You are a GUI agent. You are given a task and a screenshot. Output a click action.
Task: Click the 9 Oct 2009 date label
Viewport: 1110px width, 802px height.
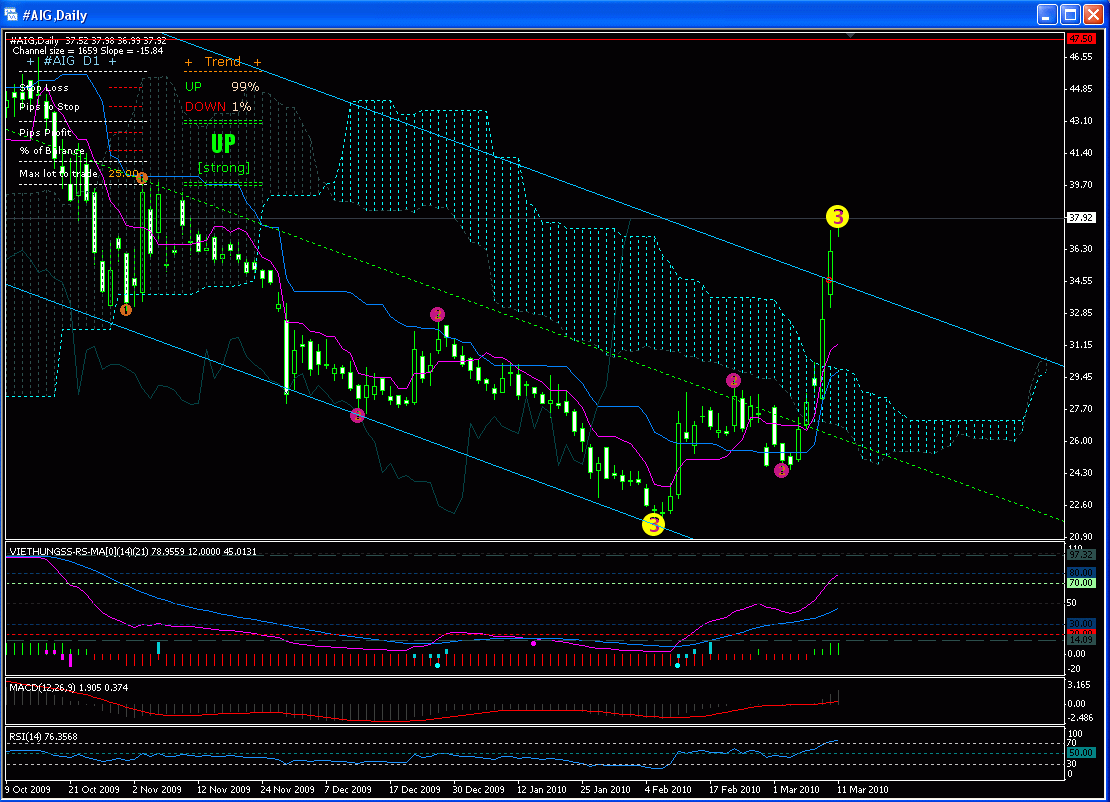[29, 789]
